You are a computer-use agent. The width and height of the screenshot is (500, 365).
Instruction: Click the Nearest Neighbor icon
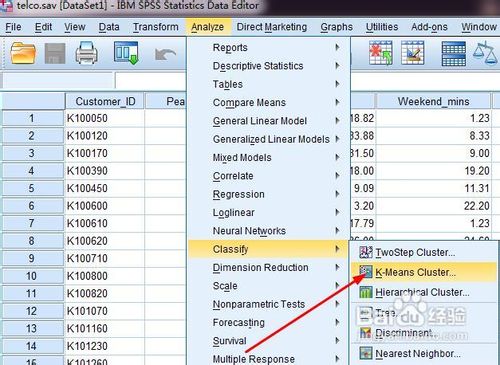366,353
